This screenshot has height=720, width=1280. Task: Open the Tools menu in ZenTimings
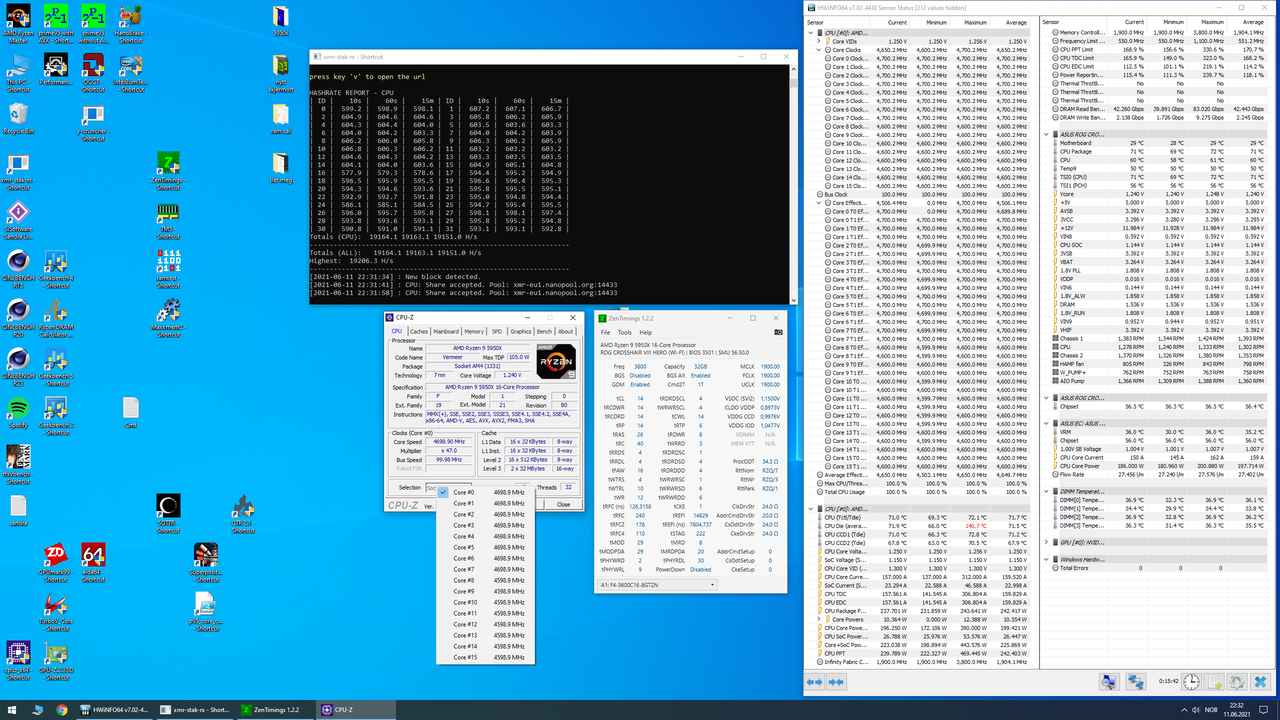tap(624, 332)
